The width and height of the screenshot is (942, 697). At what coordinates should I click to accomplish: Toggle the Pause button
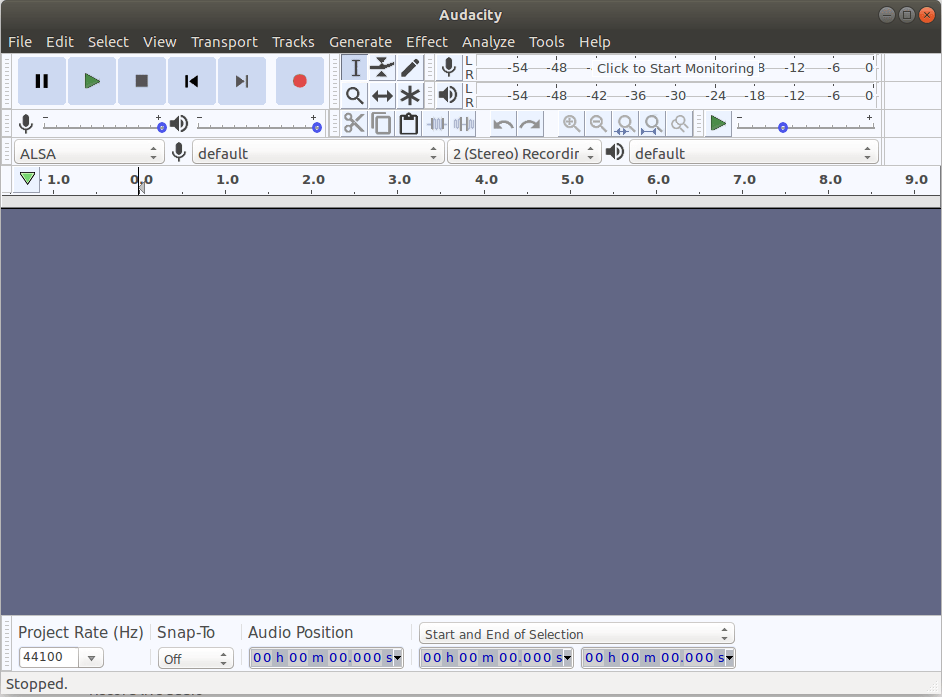tap(42, 81)
